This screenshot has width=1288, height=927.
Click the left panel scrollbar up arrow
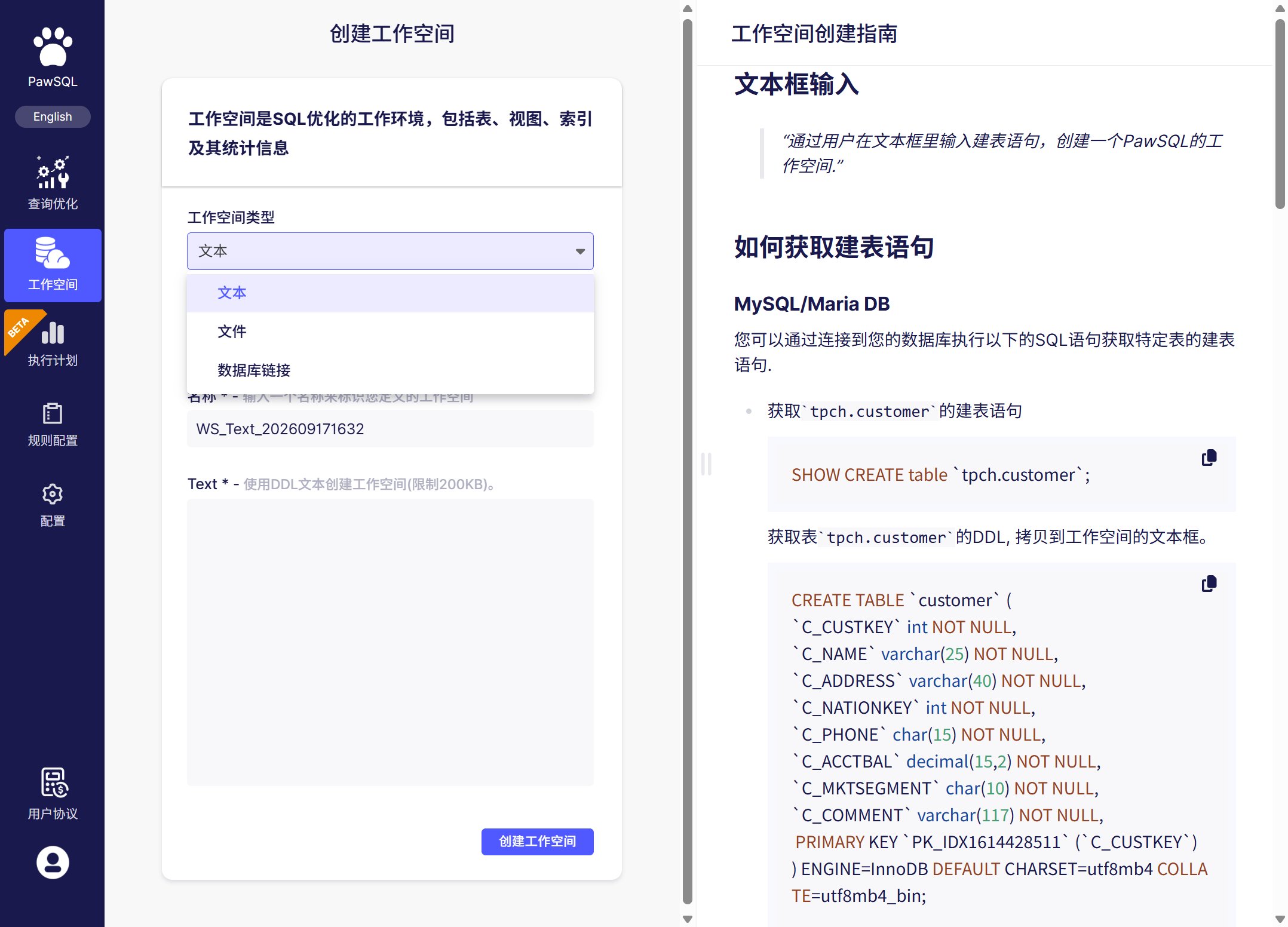(x=688, y=8)
